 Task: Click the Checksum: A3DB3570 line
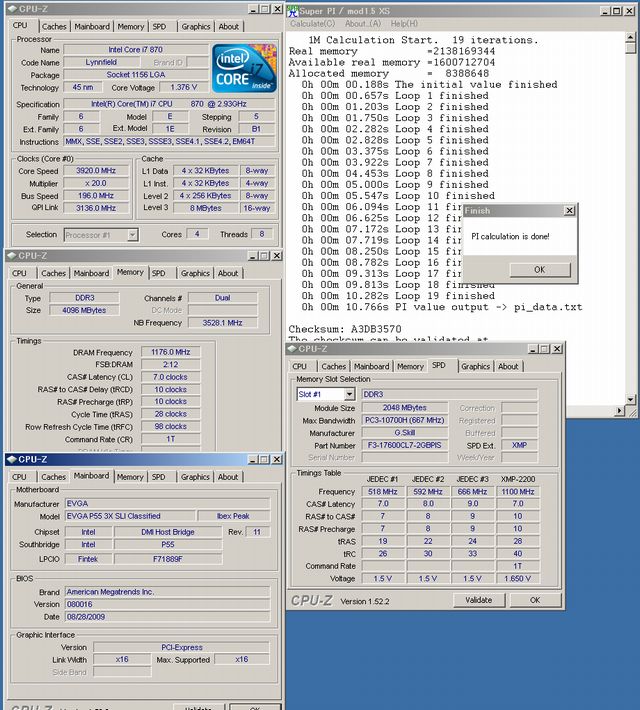(345, 329)
